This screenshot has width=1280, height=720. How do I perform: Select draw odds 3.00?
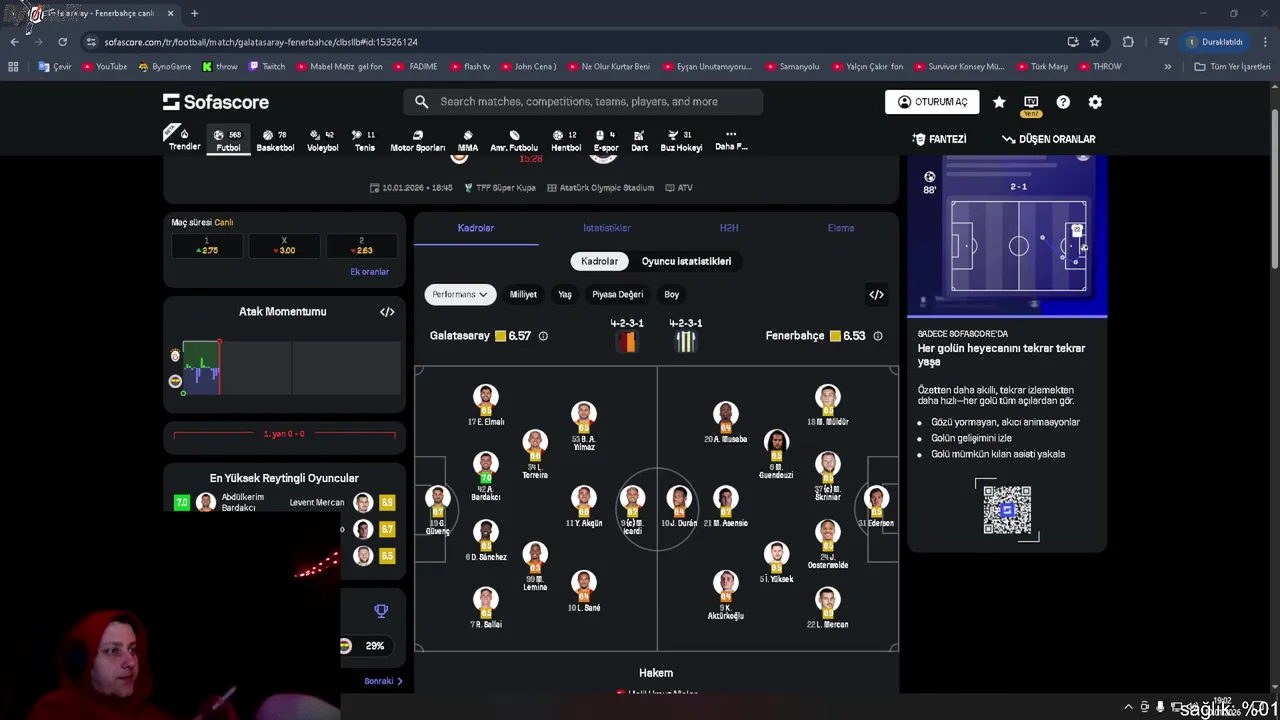[284, 246]
